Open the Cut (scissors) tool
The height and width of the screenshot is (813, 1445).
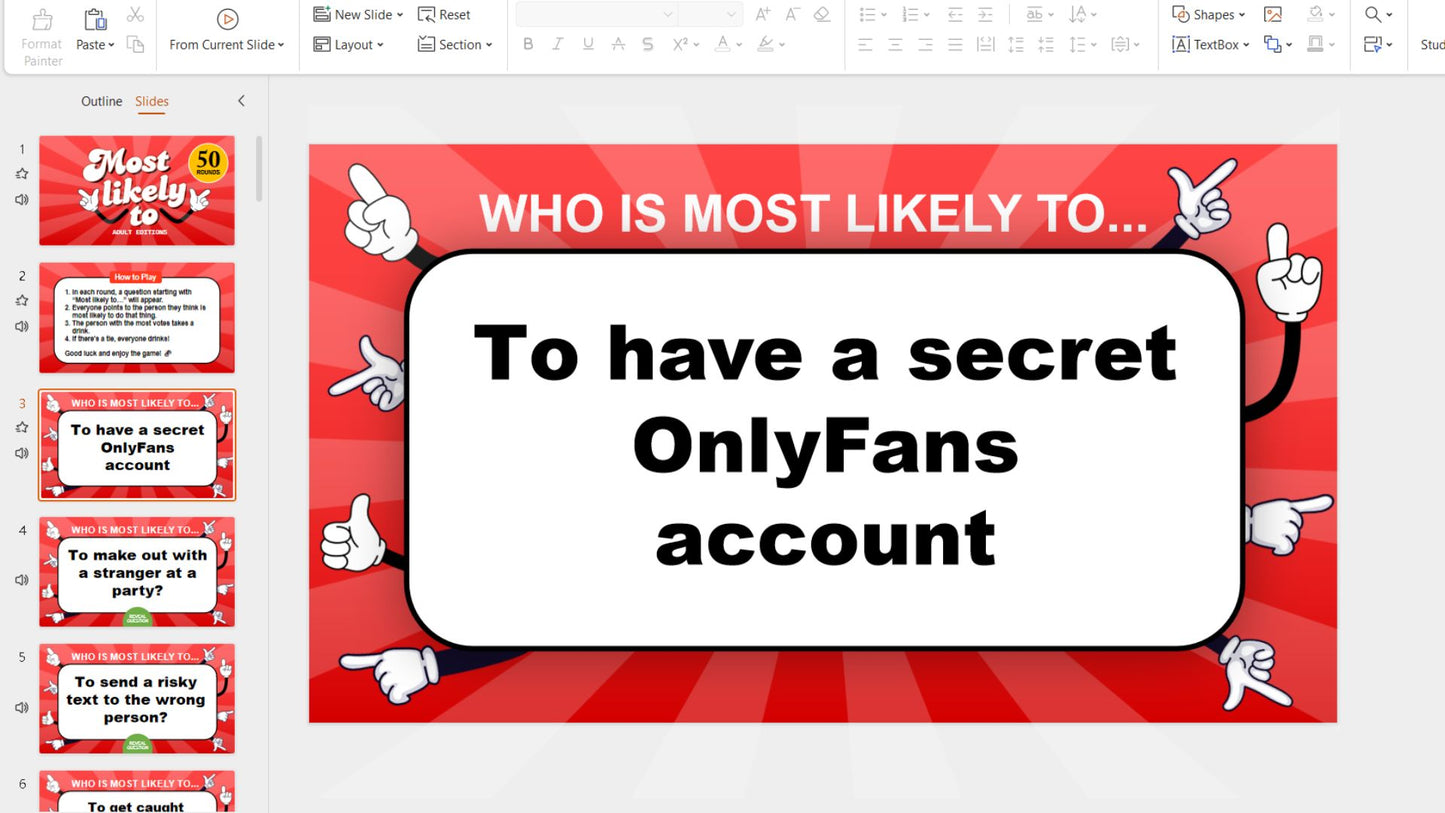click(135, 14)
